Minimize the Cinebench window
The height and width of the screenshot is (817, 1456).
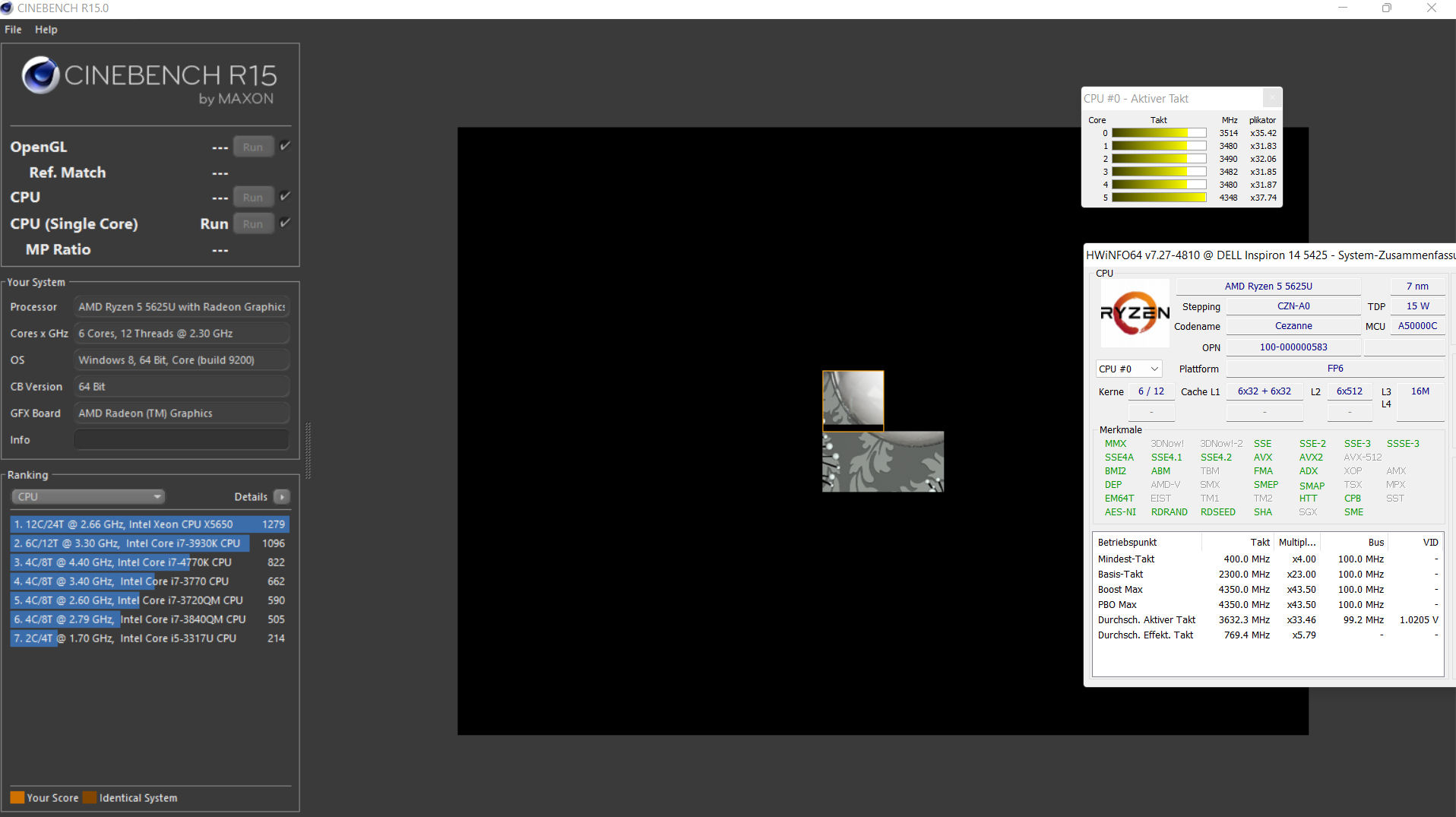[x=1343, y=8]
